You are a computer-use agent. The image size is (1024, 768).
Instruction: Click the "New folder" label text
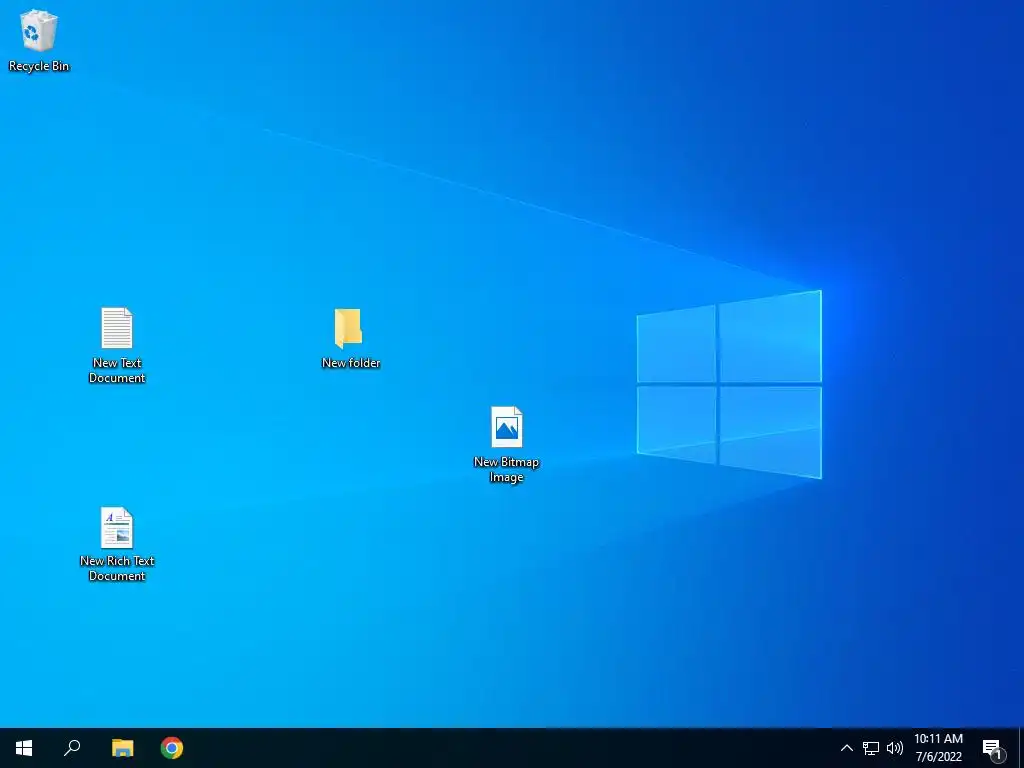coord(351,363)
